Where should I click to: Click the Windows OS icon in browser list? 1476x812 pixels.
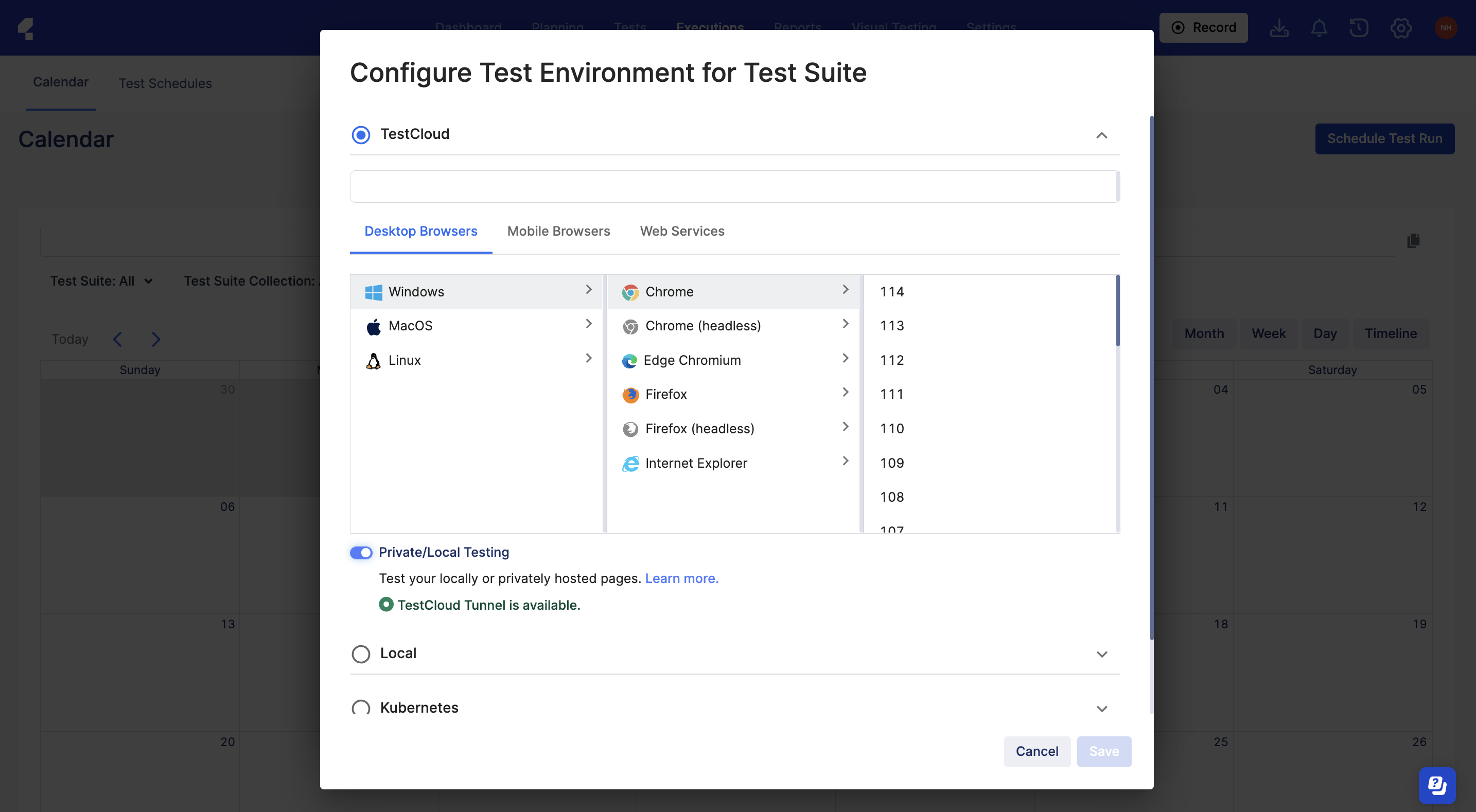(374, 292)
